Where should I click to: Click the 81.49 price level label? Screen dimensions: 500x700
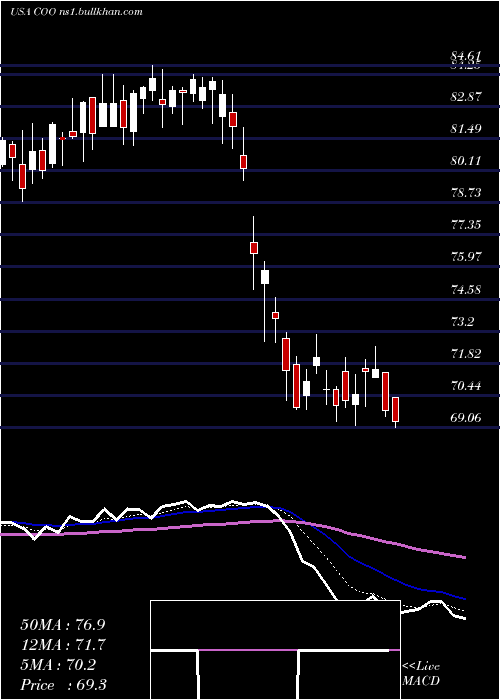coord(466,129)
